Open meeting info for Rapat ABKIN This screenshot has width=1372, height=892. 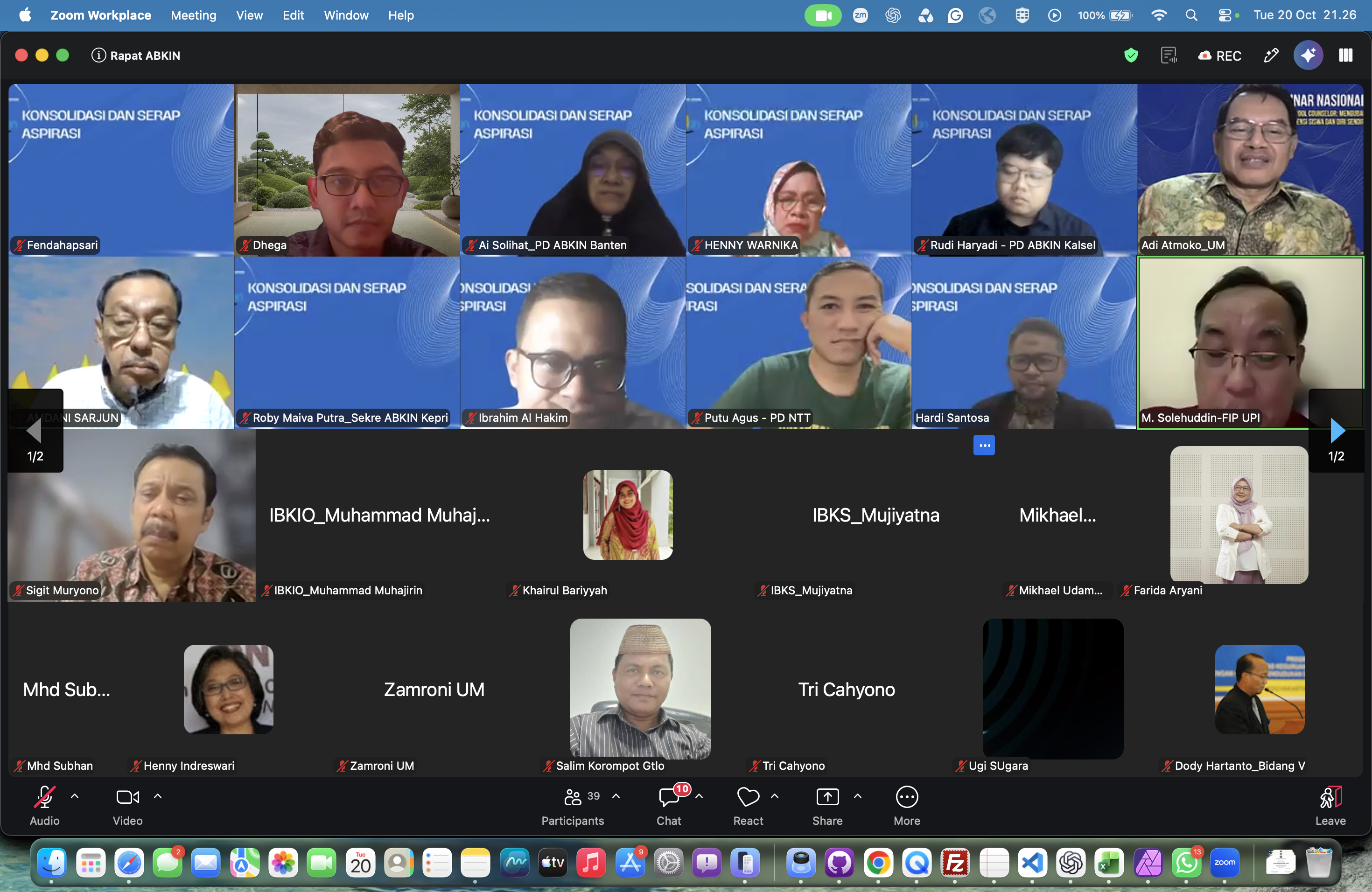tap(136, 56)
